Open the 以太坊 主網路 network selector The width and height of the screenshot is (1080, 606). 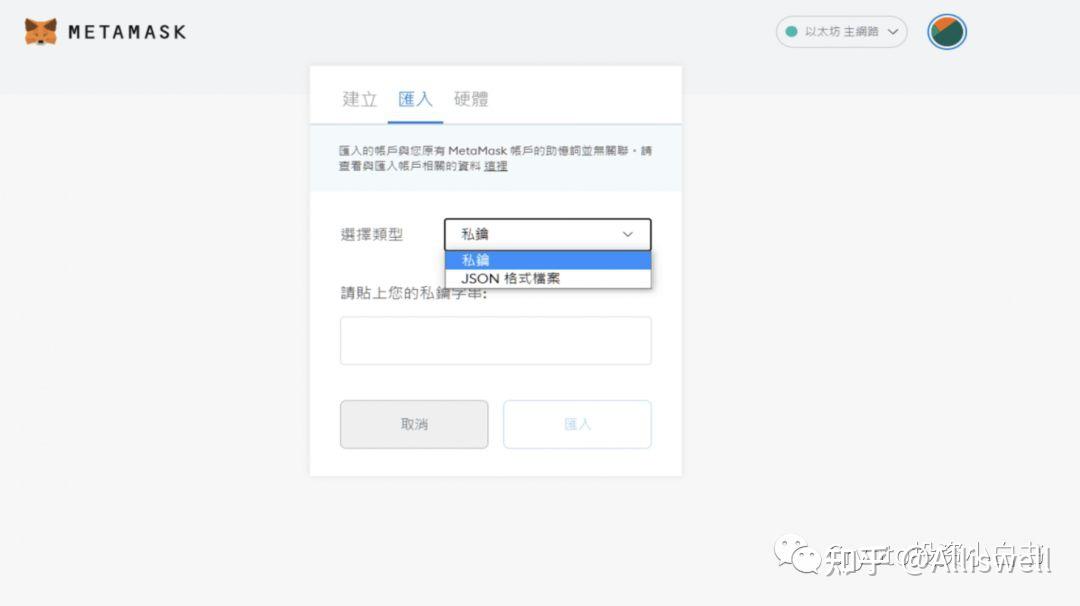pyautogui.click(x=841, y=32)
